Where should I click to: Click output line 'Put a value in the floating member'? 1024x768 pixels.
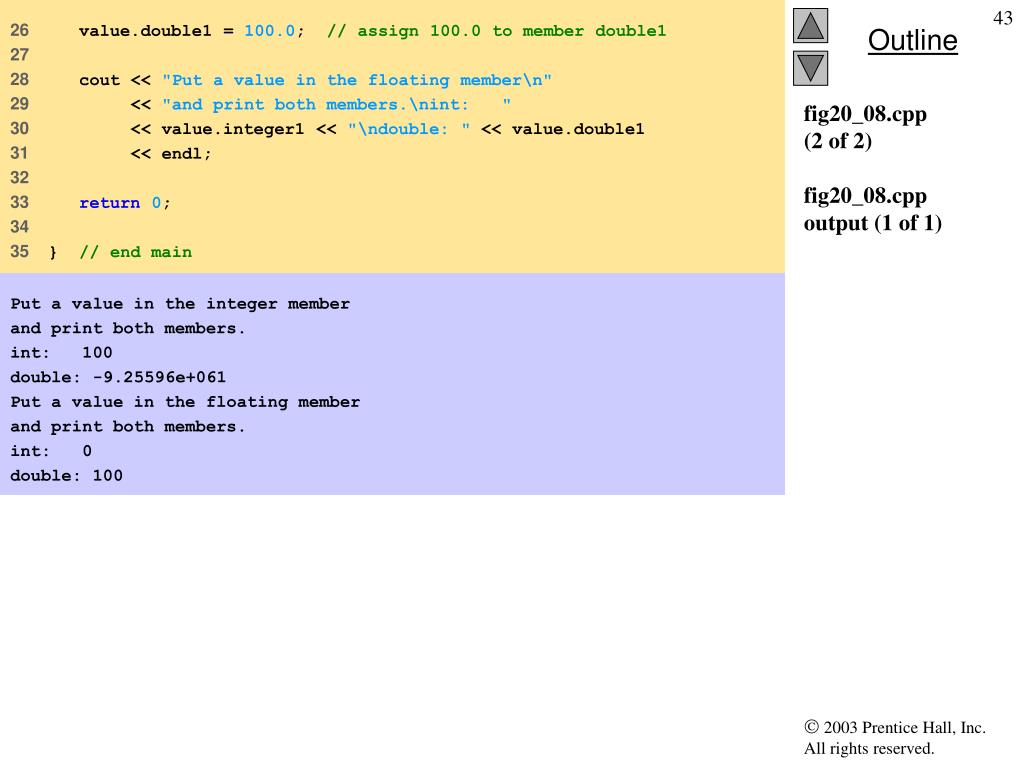(x=185, y=402)
